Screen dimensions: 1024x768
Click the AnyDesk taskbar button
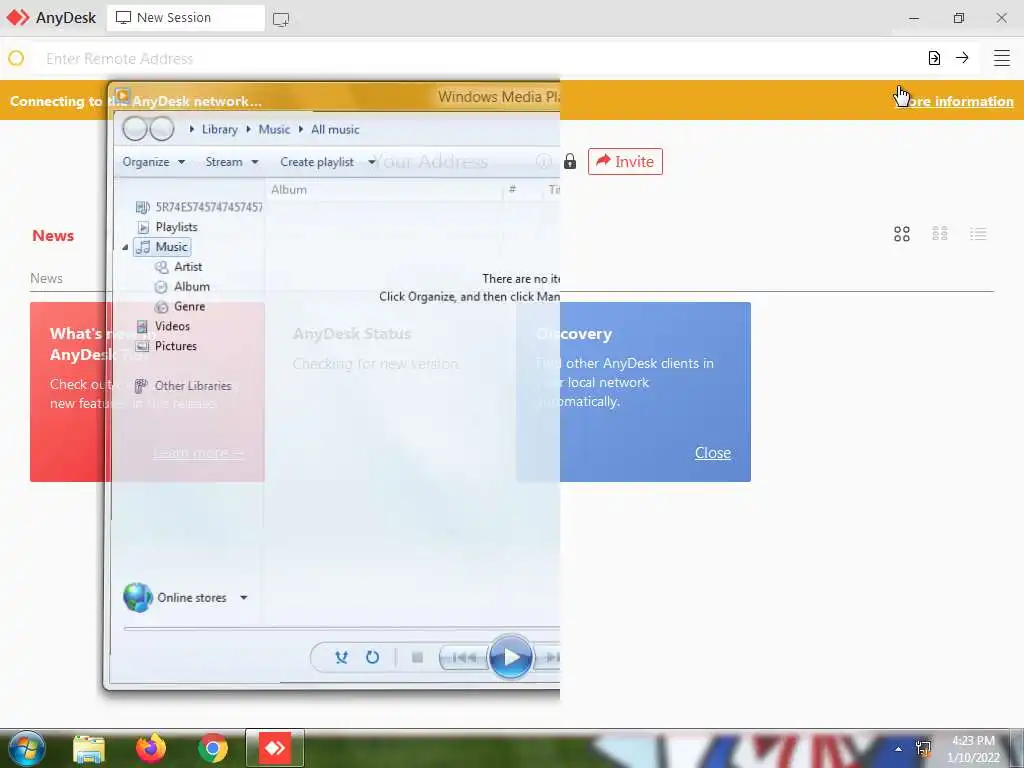click(275, 748)
